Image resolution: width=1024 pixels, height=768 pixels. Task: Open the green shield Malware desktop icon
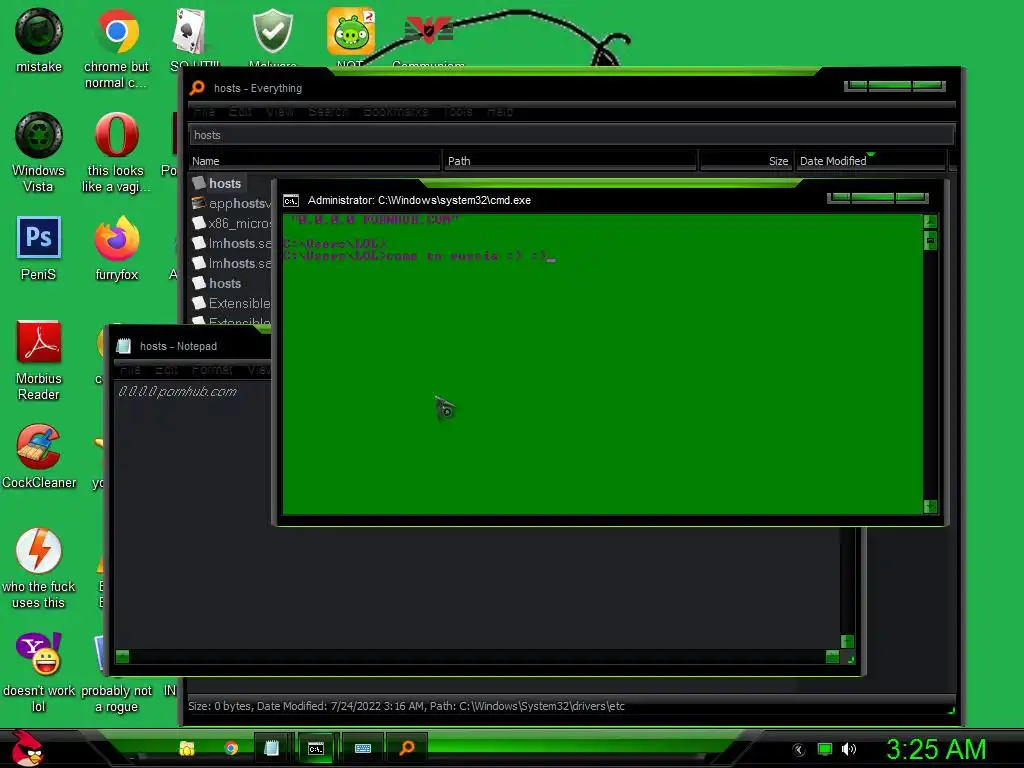(x=272, y=31)
